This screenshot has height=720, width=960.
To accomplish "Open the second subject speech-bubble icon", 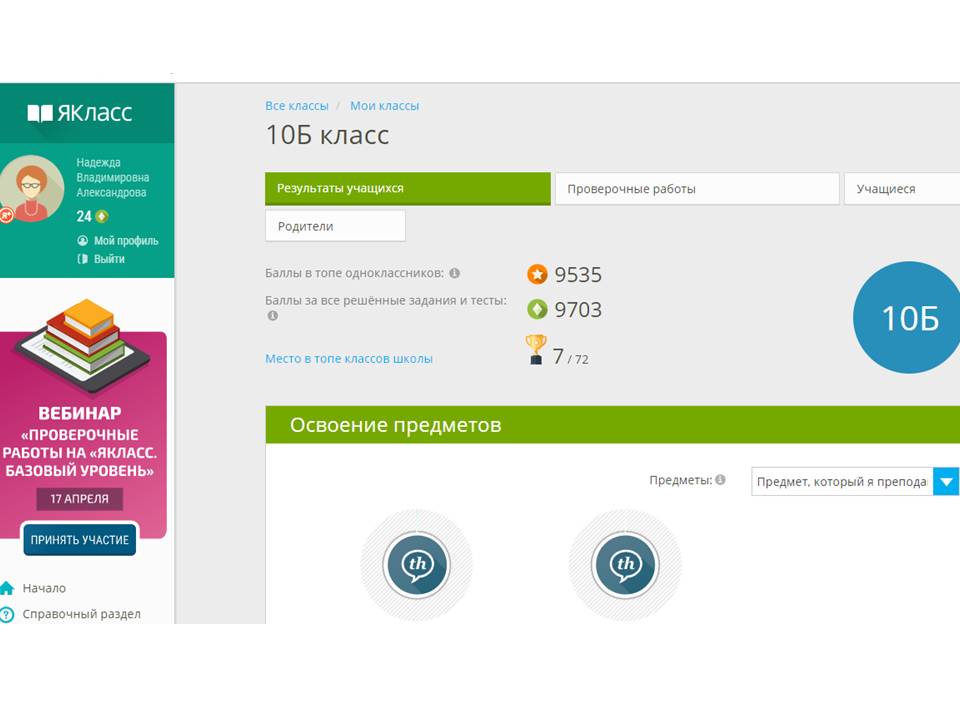I will [x=625, y=565].
